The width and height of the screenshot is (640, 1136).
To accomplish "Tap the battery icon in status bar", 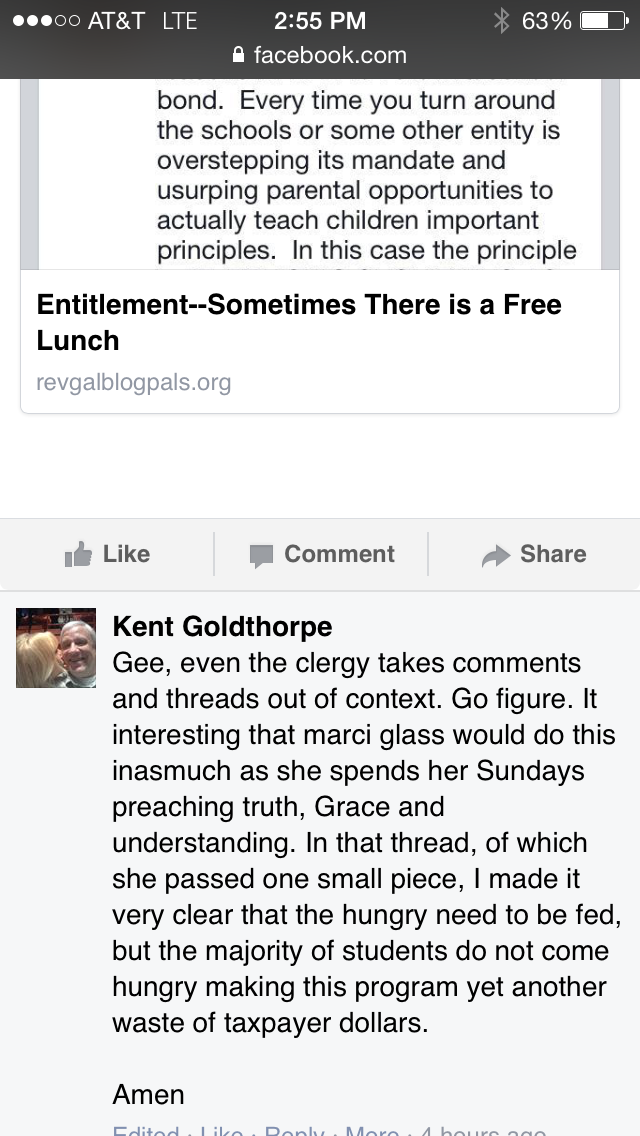I will (603, 20).
